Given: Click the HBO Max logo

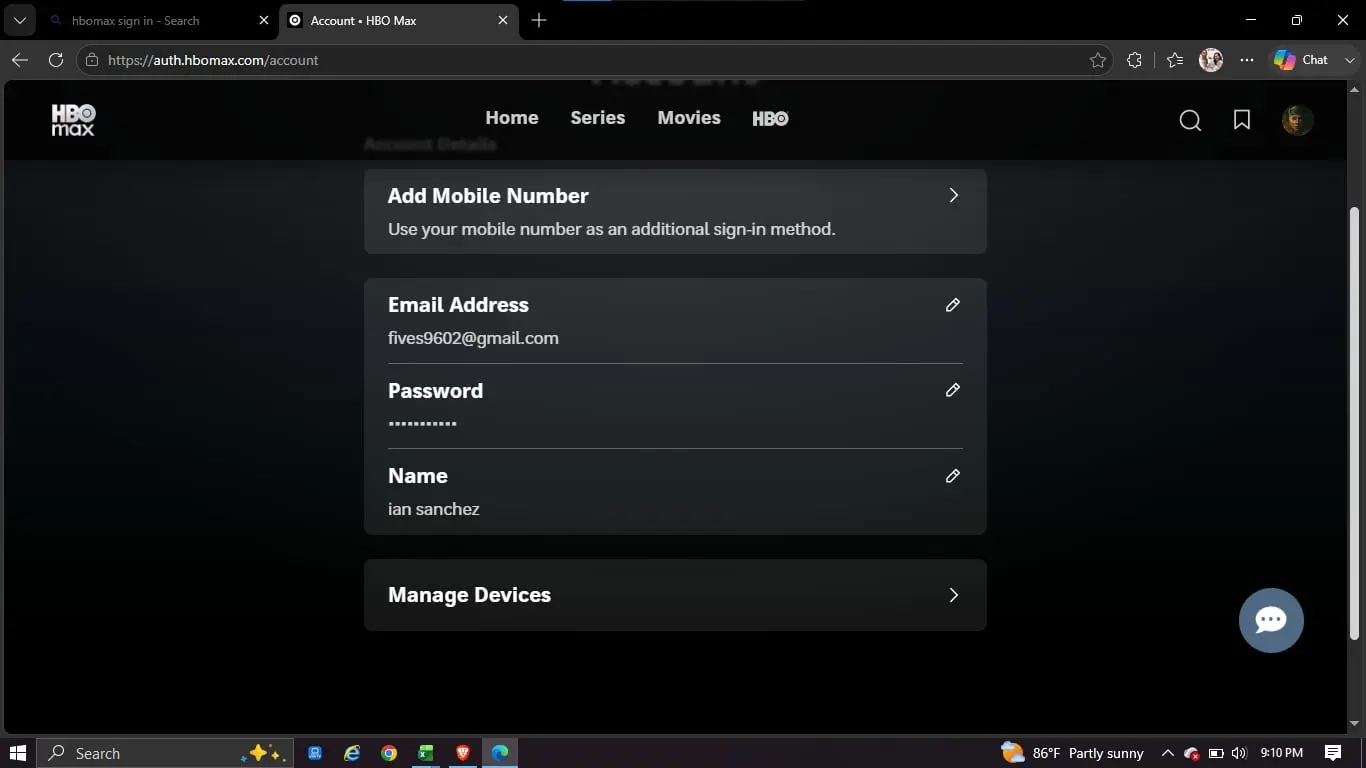Looking at the screenshot, I should click(73, 119).
